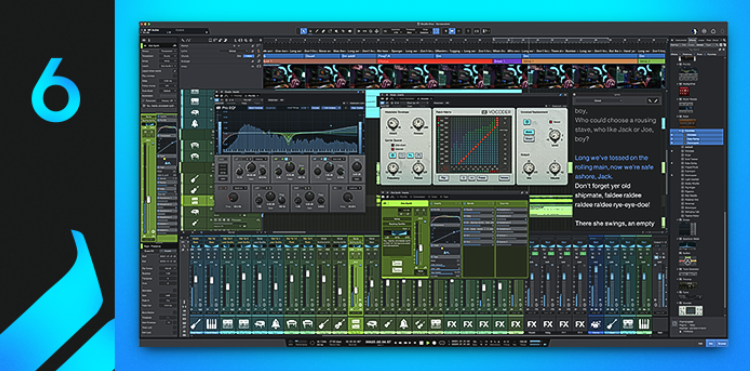Click the Record button in transport bar

point(434,342)
